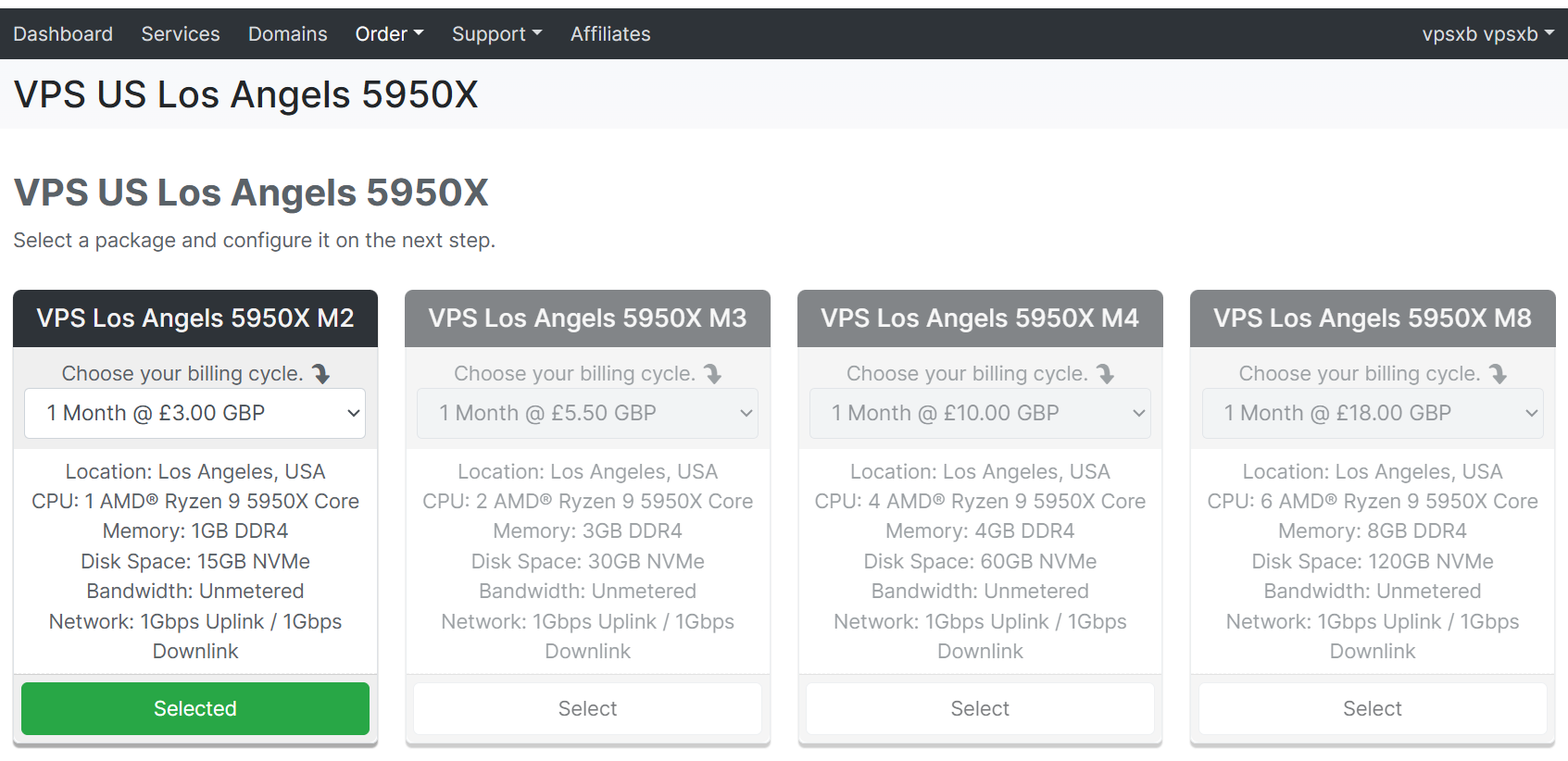Click the VPS Los Angels 5950X M8 card header

1373,318
